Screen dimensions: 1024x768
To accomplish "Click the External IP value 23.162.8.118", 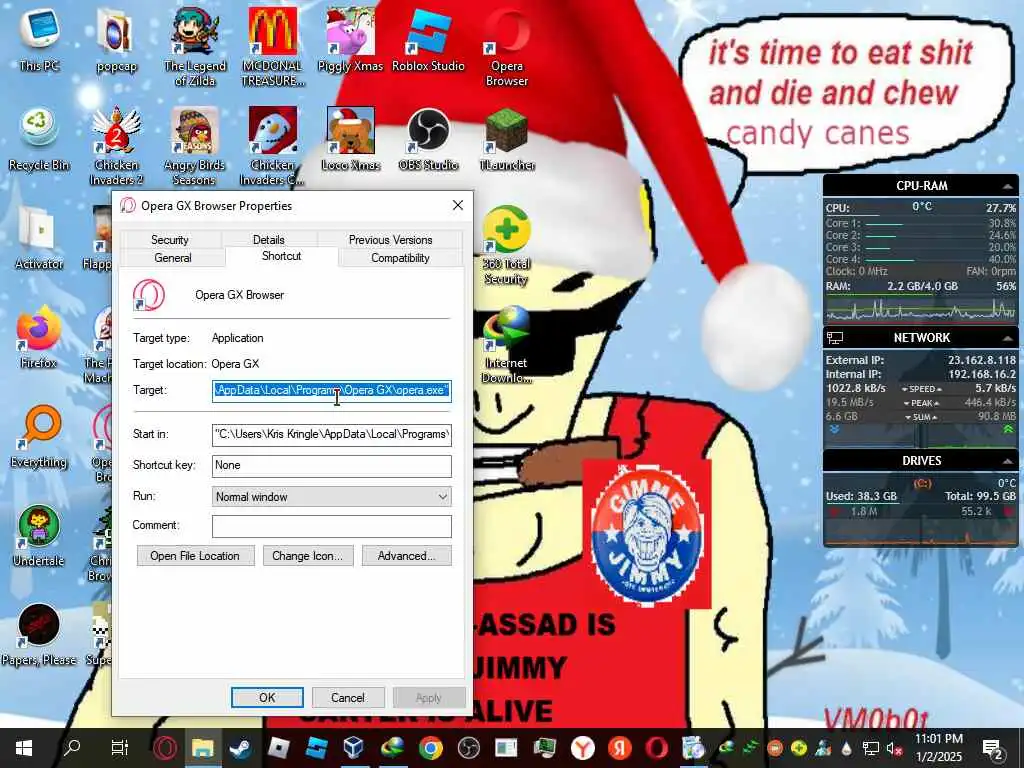I will 982,360.
